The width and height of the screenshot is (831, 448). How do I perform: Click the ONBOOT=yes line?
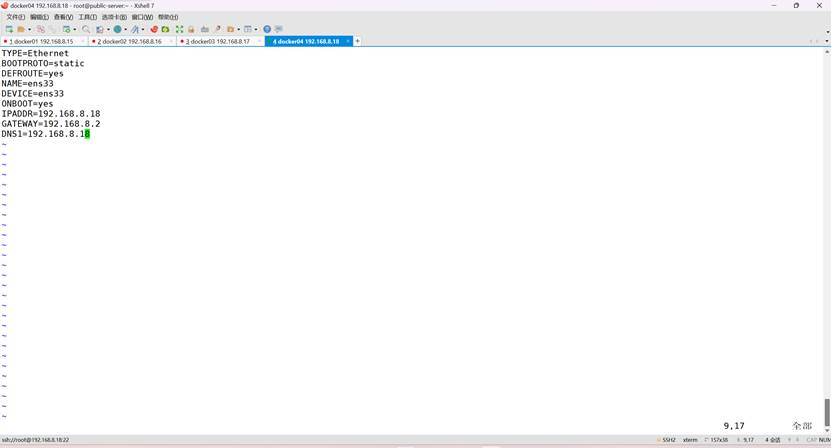pos(28,103)
